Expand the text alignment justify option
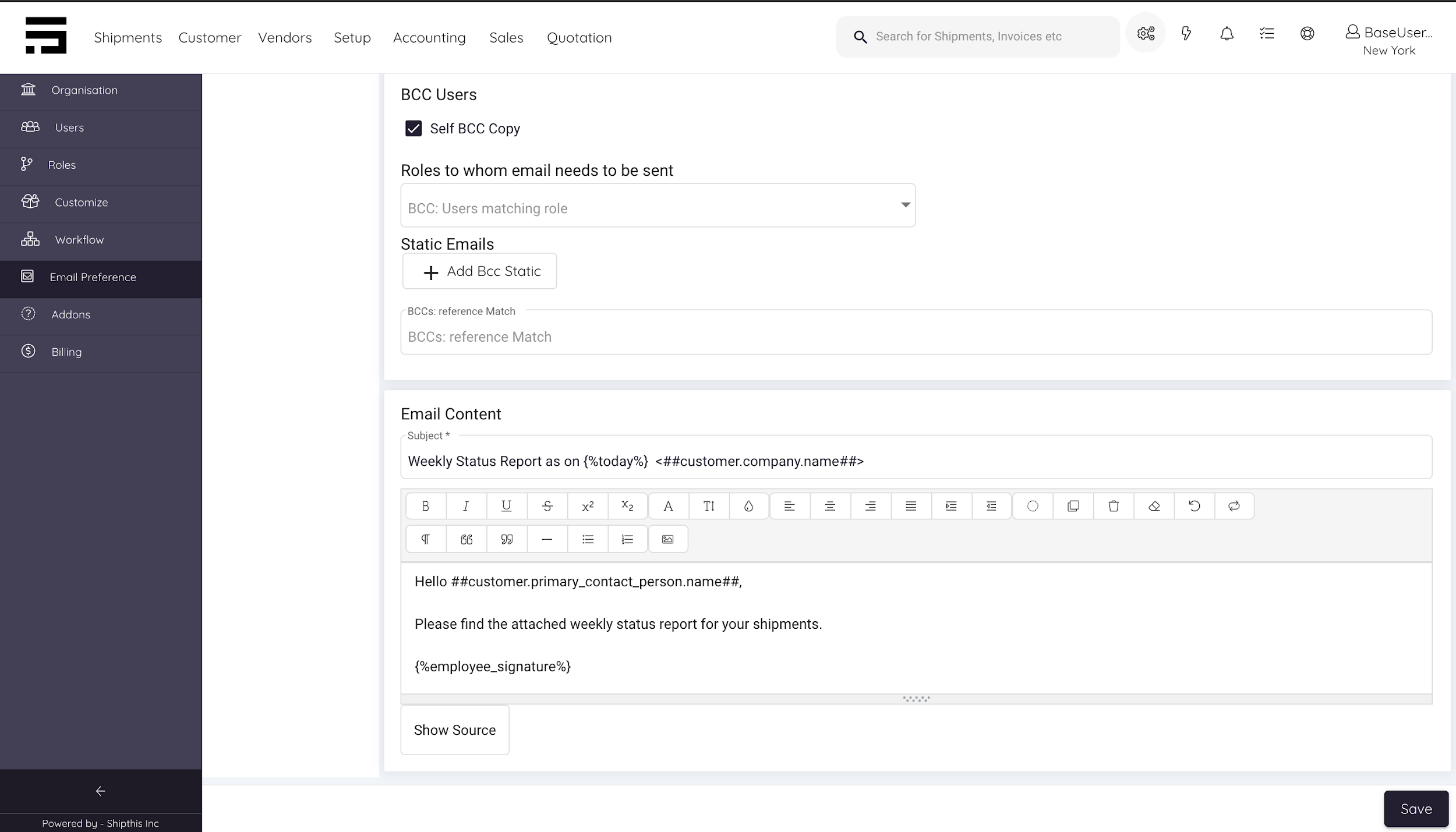This screenshot has height=832, width=1456. coord(910,506)
